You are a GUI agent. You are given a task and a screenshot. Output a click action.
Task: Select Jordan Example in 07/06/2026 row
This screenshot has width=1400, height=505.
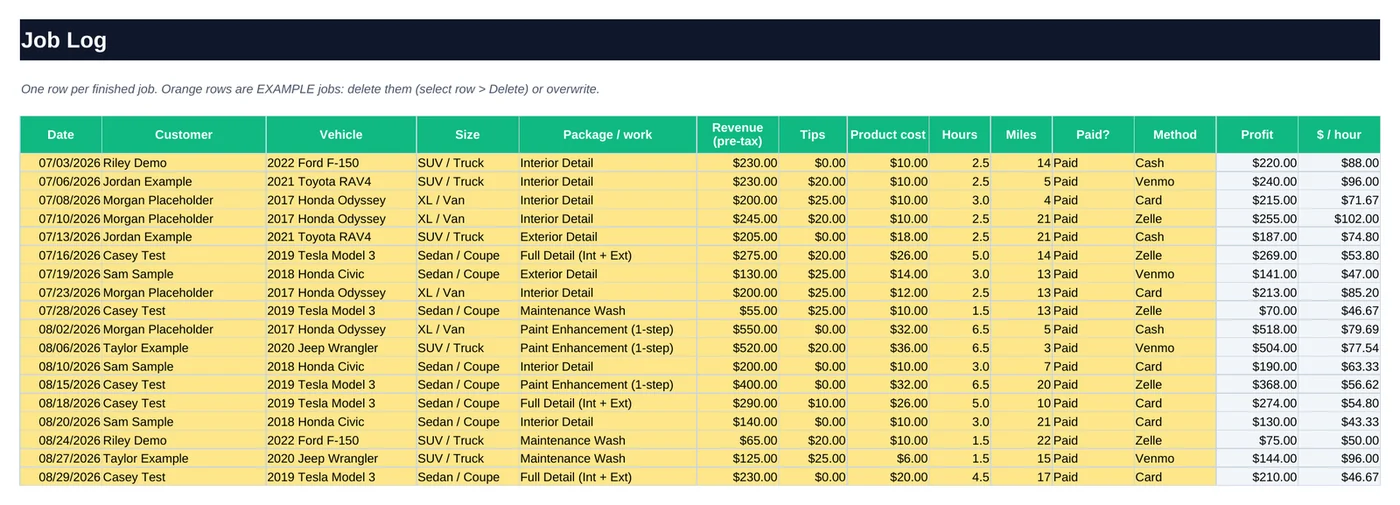(184, 182)
